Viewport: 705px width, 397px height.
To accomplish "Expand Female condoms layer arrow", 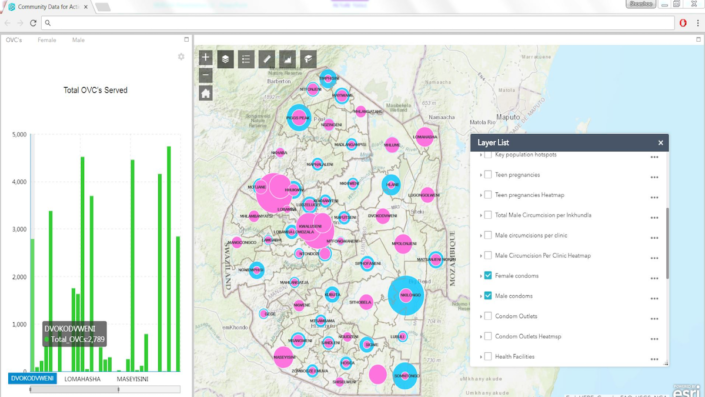I will tap(481, 276).
